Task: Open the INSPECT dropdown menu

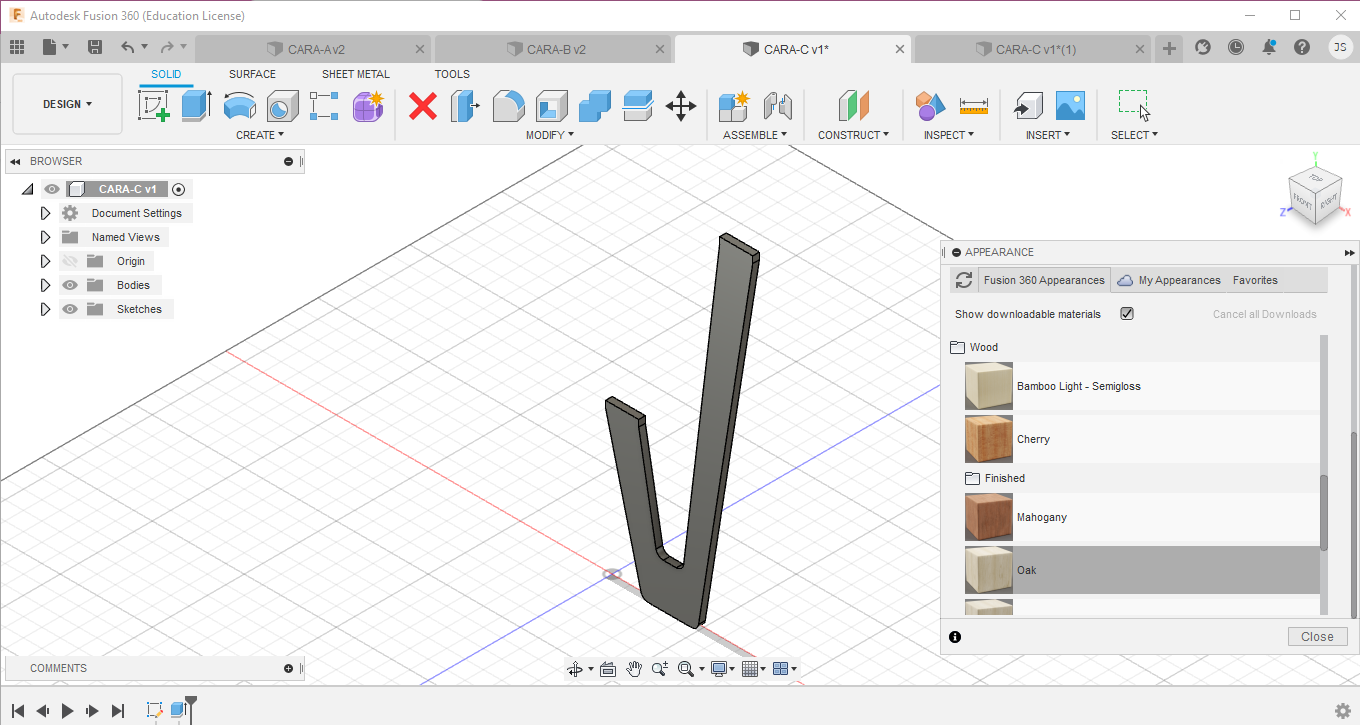Action: click(x=948, y=134)
